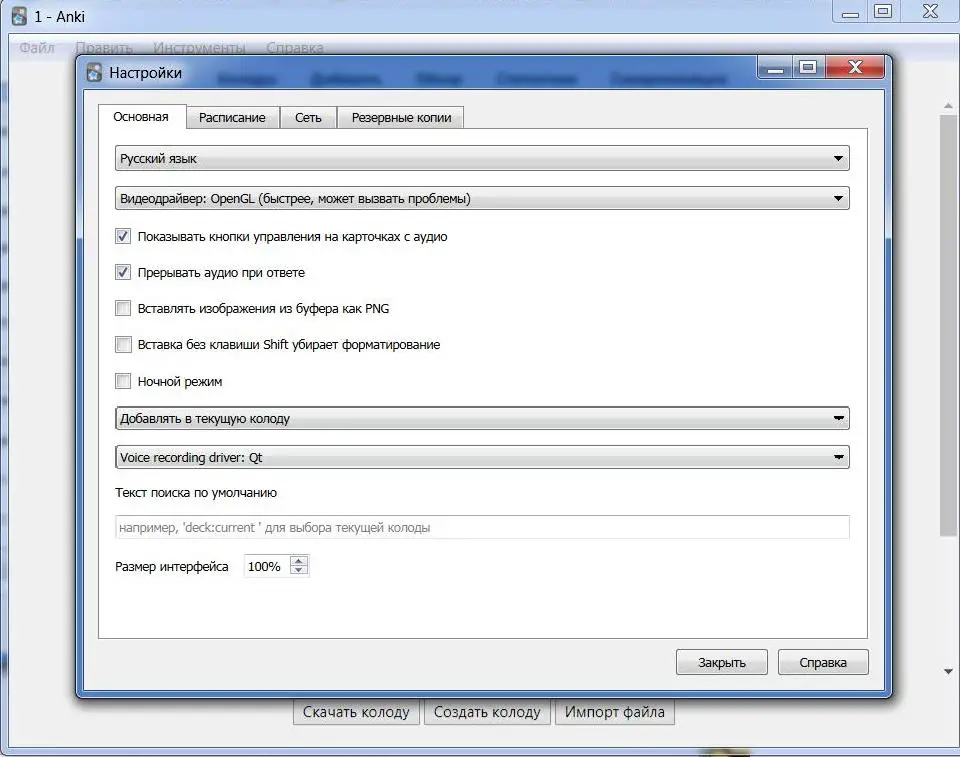Click the Anki icon in the Настройки title bar
The width and height of the screenshot is (960, 757).
(x=94, y=72)
